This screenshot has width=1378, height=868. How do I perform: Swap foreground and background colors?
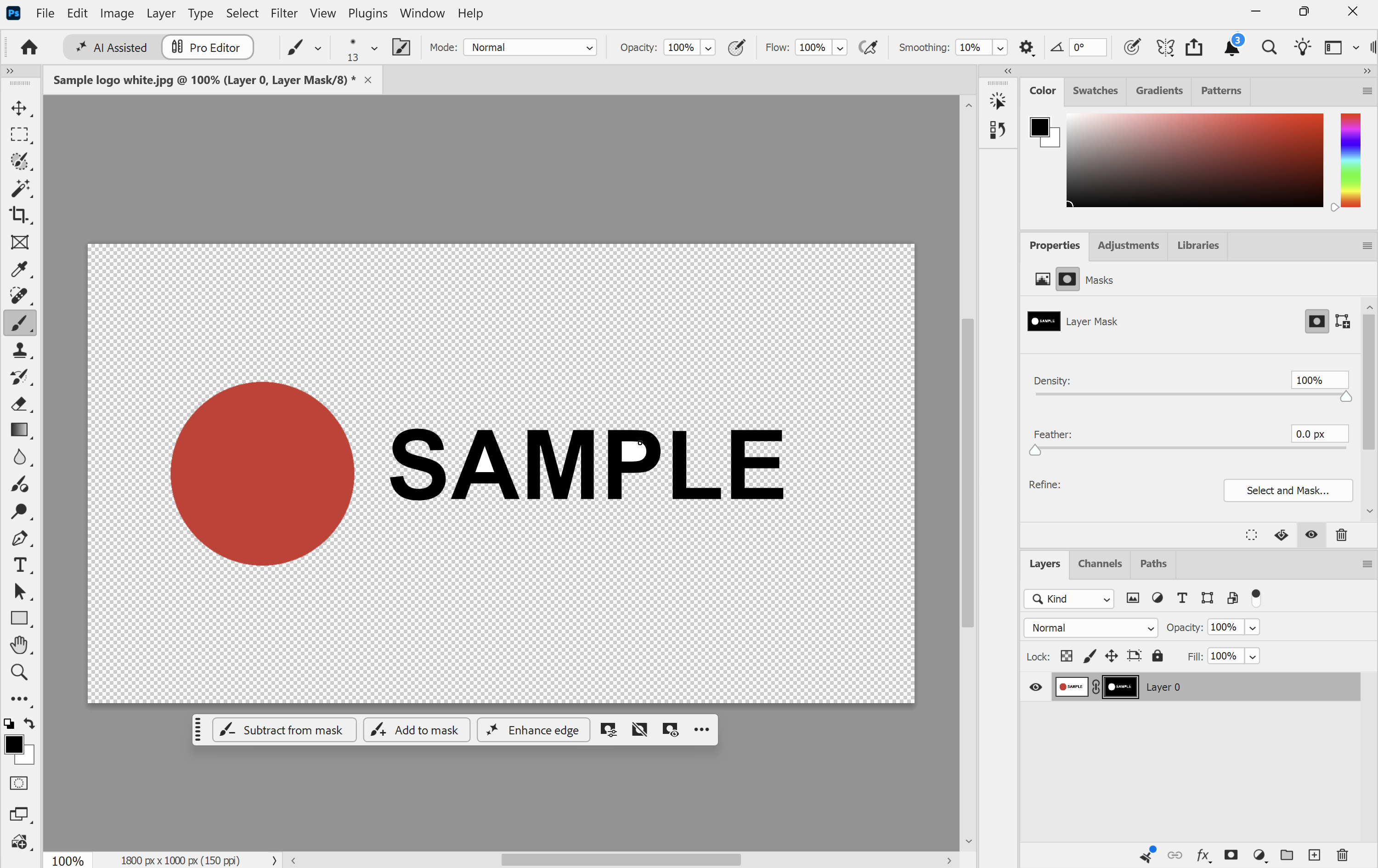[29, 724]
